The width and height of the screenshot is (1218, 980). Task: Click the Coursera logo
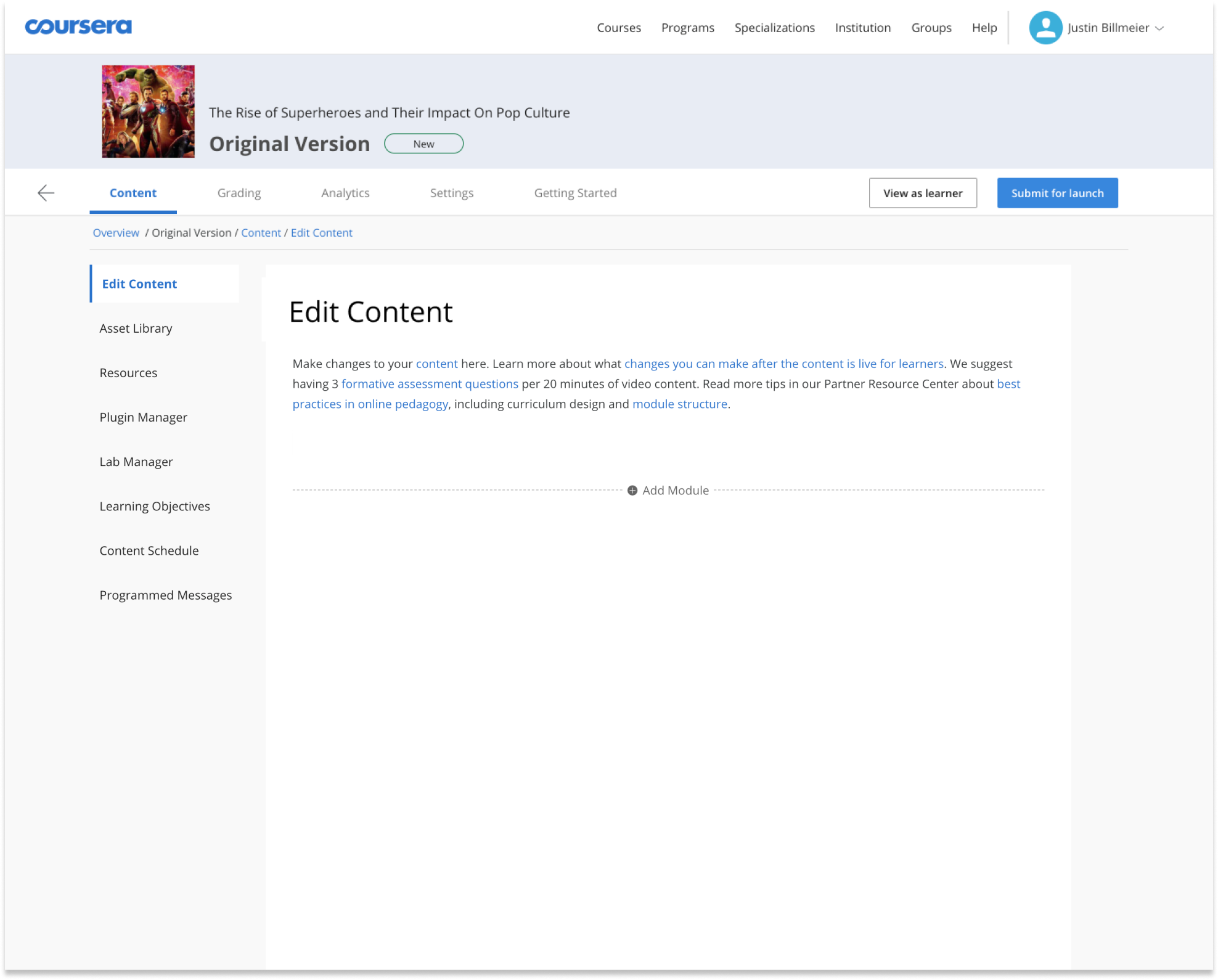78,27
